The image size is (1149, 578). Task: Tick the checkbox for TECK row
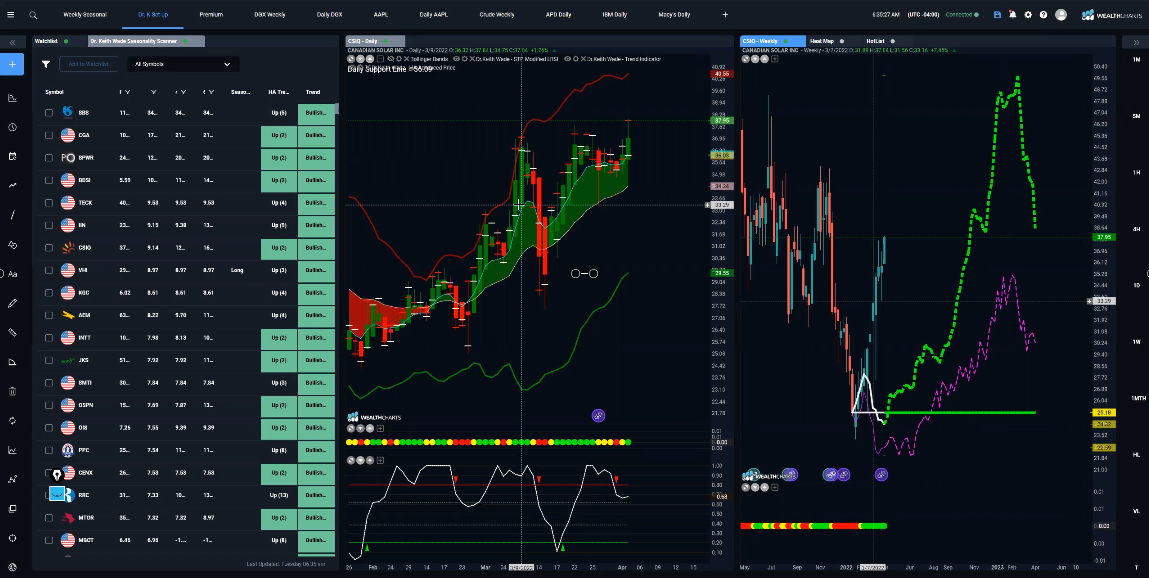pos(49,202)
